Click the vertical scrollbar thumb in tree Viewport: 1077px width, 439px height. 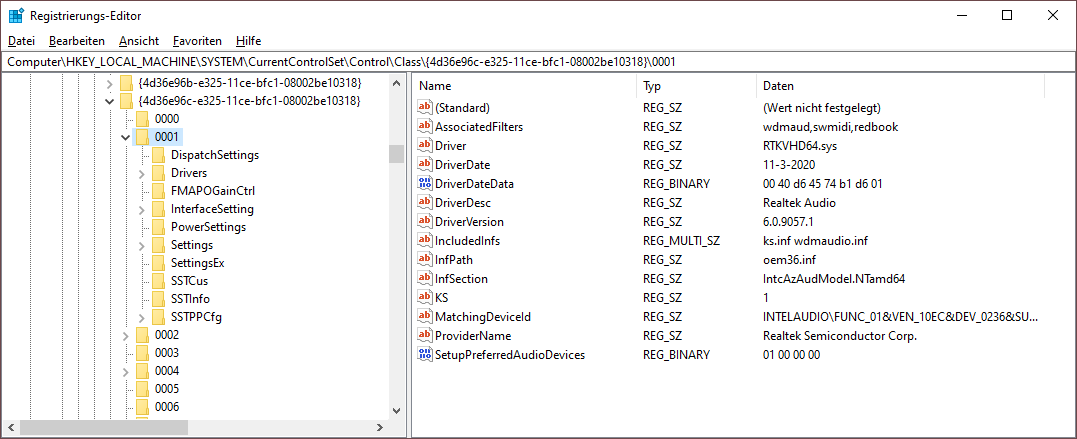point(396,153)
